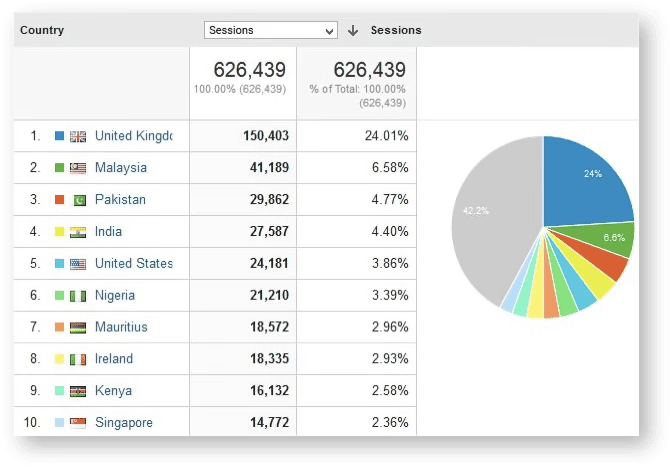Viewport: 670px width, 467px height.
Task: Click the '% of Total: 100.00%' summary text
Action: pyautogui.click(x=358, y=89)
